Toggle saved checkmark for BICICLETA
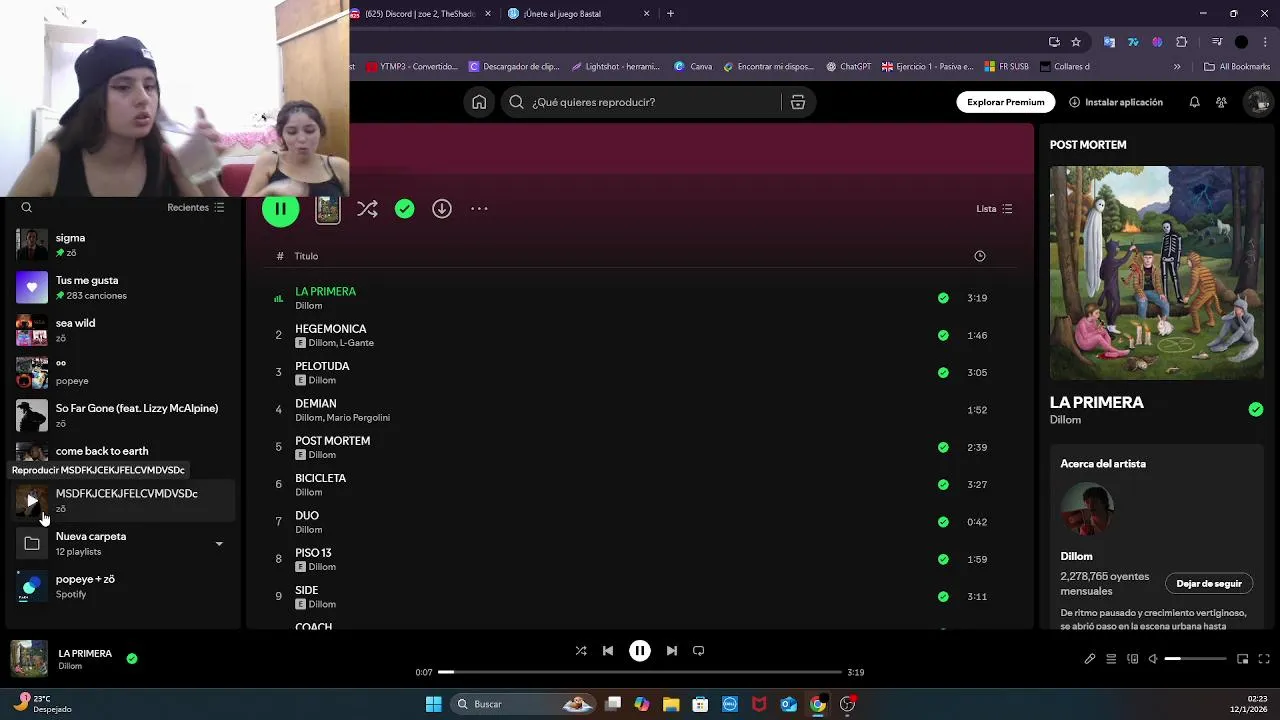Screen dimensions: 1280x720 pos(943,484)
